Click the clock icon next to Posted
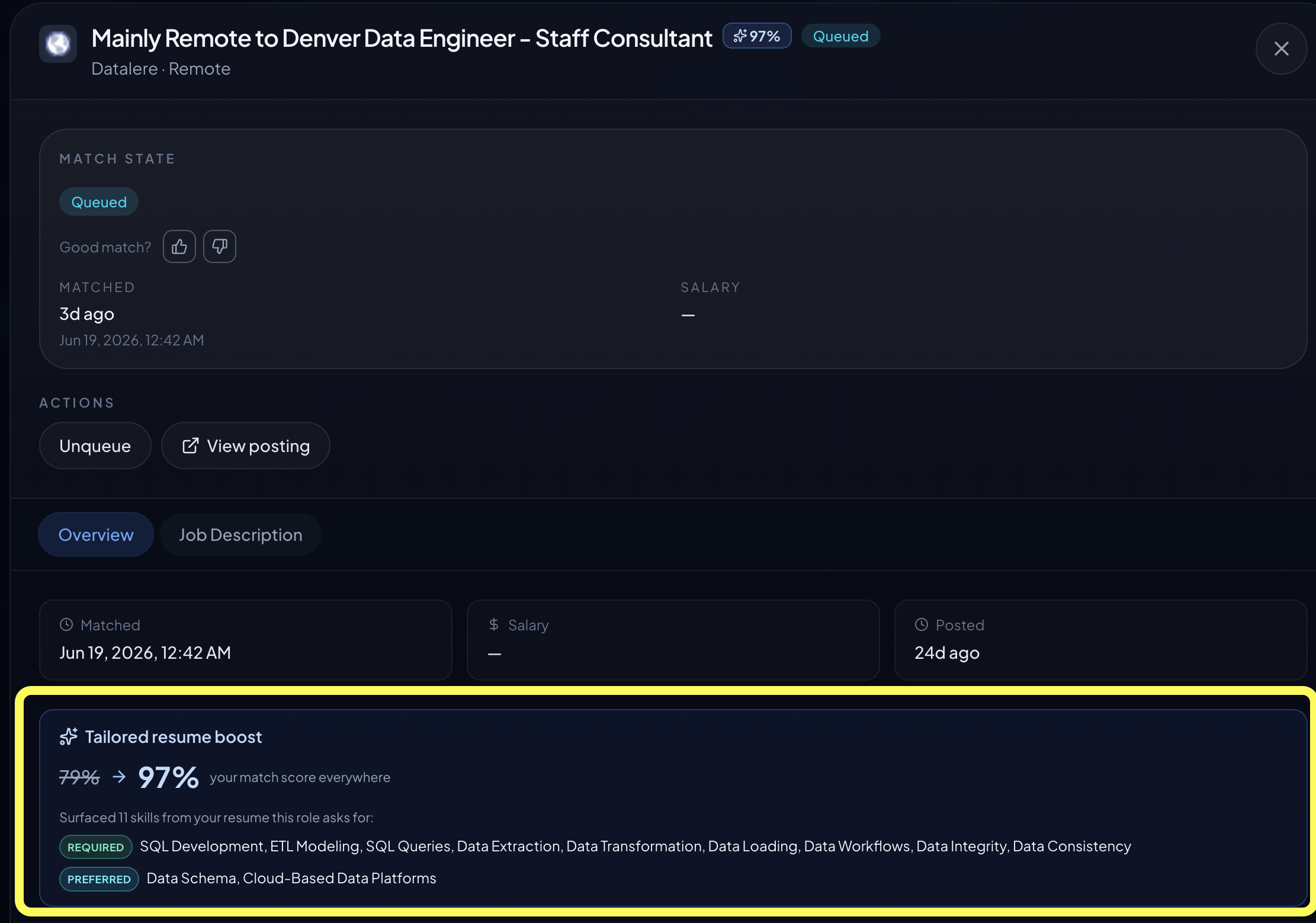 (x=922, y=624)
